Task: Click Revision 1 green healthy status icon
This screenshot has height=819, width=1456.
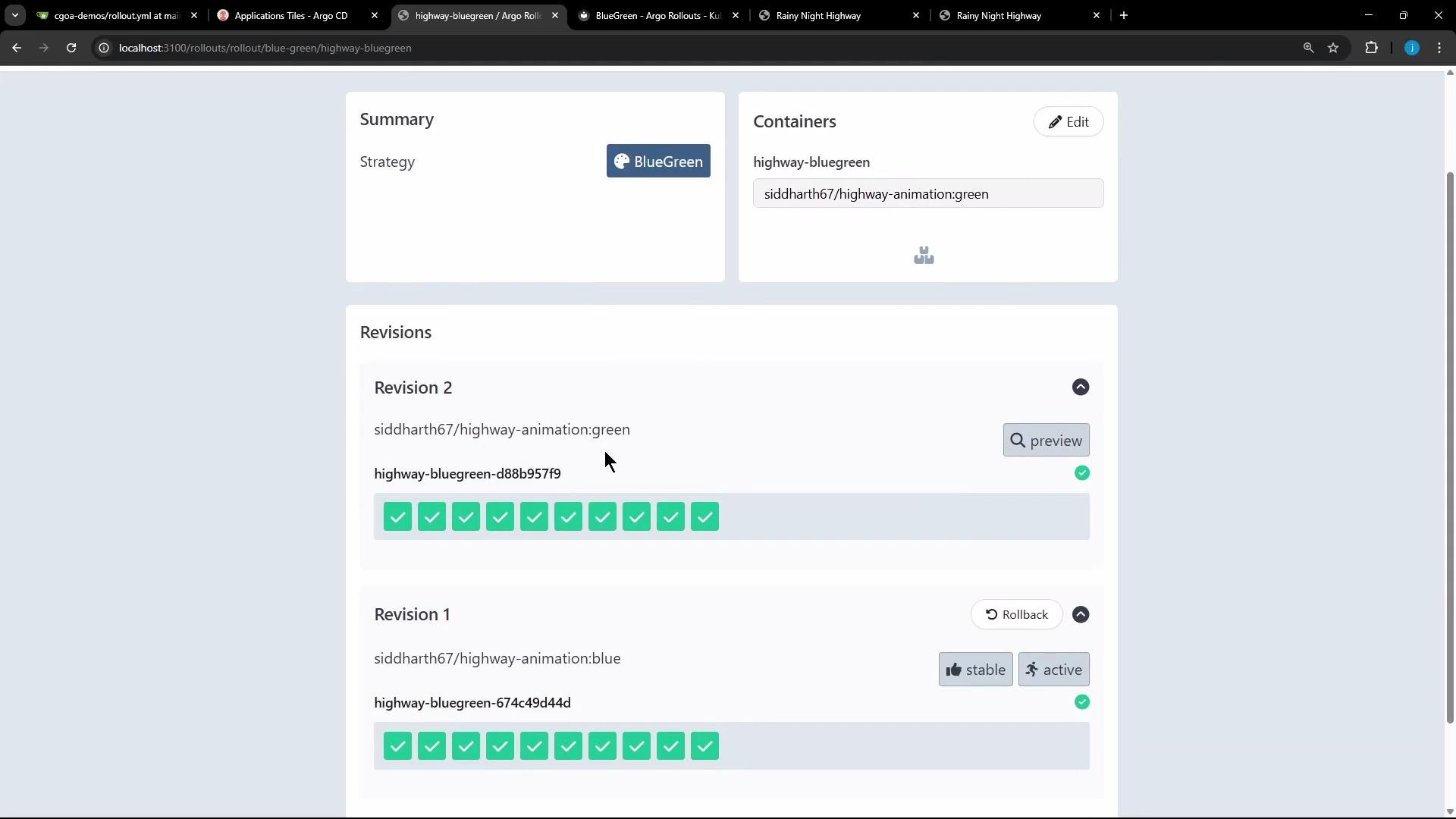Action: pos(1082,702)
